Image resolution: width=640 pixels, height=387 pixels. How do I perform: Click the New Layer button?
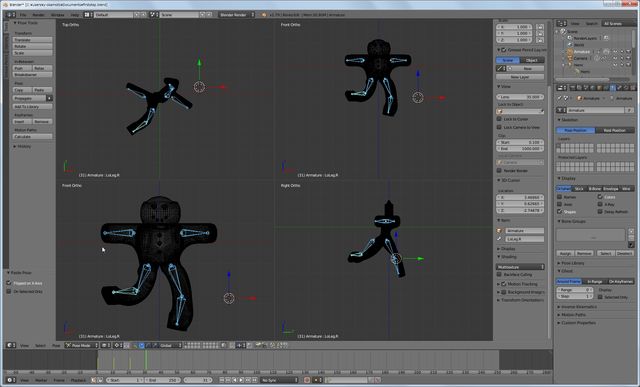pyautogui.click(x=520, y=77)
